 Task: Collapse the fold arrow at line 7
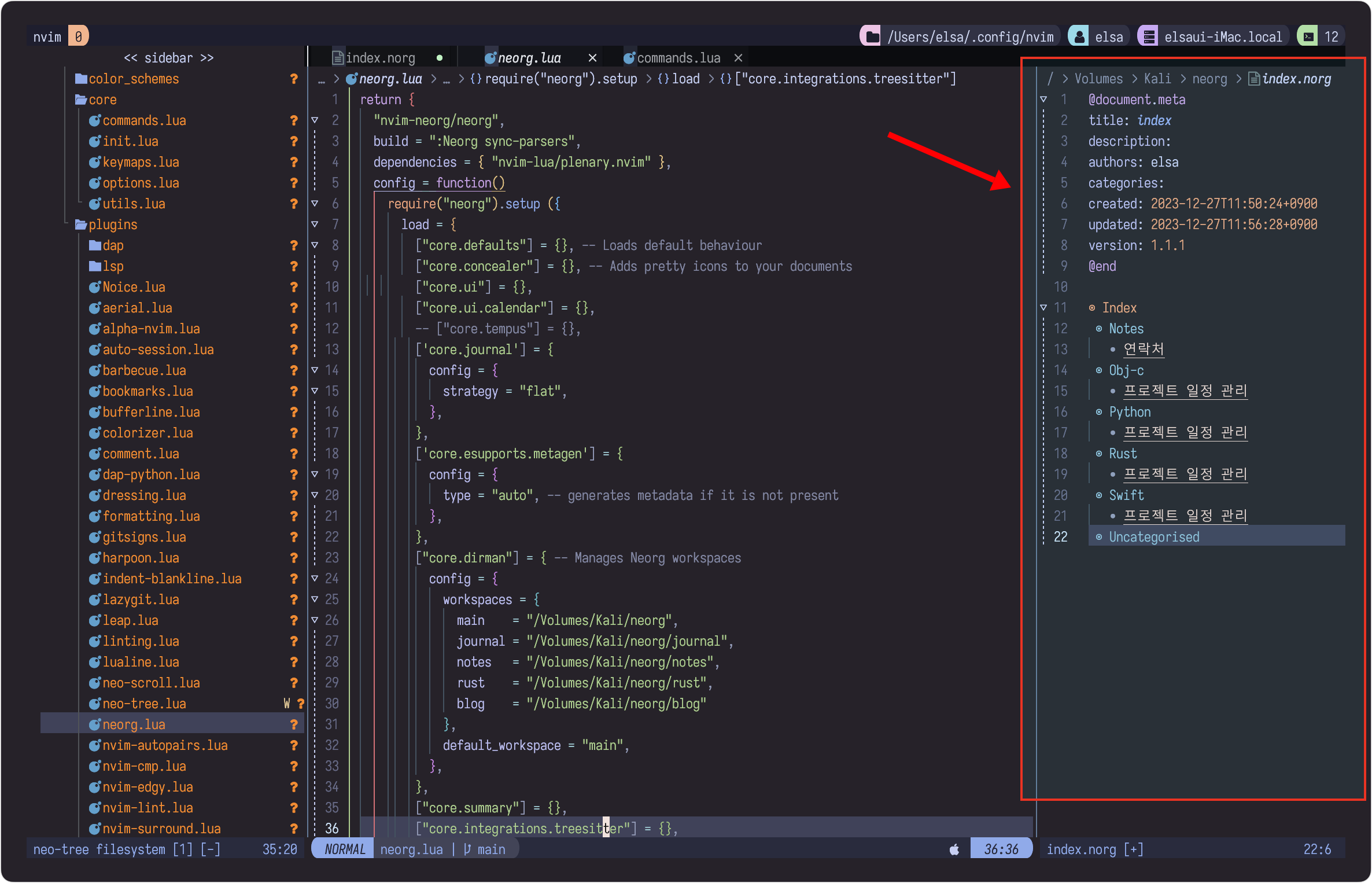(x=315, y=225)
